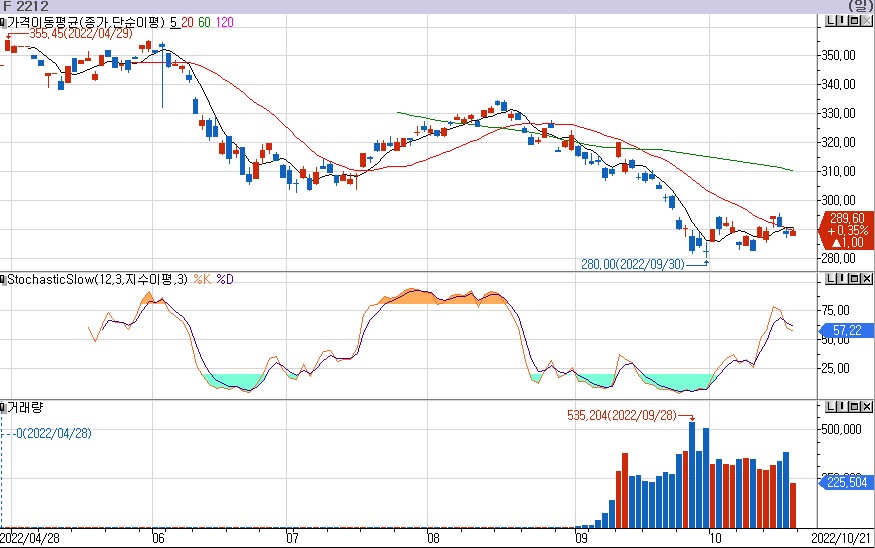The height and width of the screenshot is (548, 875).
Task: Click the 535,204(2022/09/28) peak volume annotation
Action: coord(622,415)
